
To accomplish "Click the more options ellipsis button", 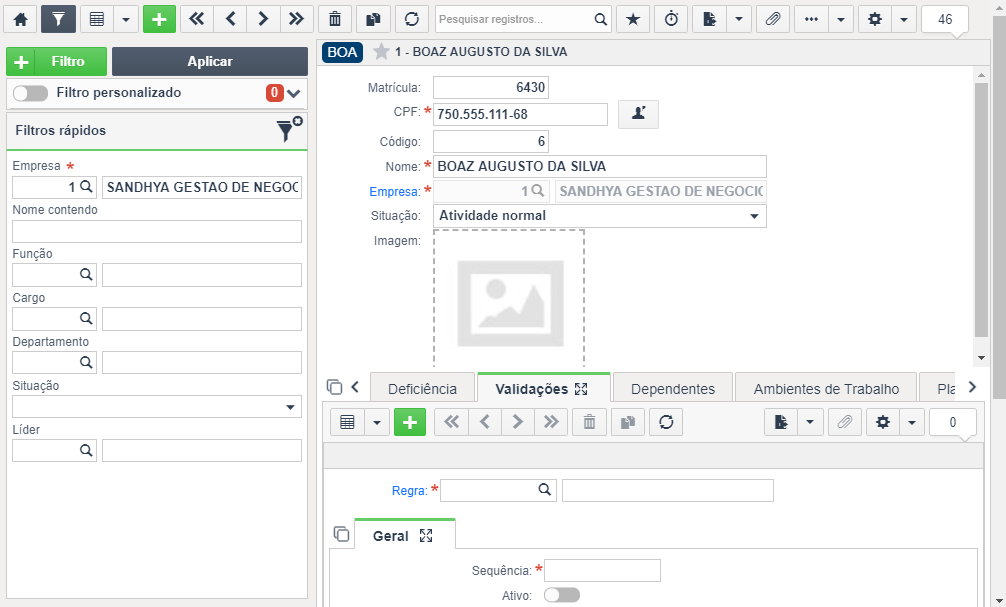I will pyautogui.click(x=812, y=19).
